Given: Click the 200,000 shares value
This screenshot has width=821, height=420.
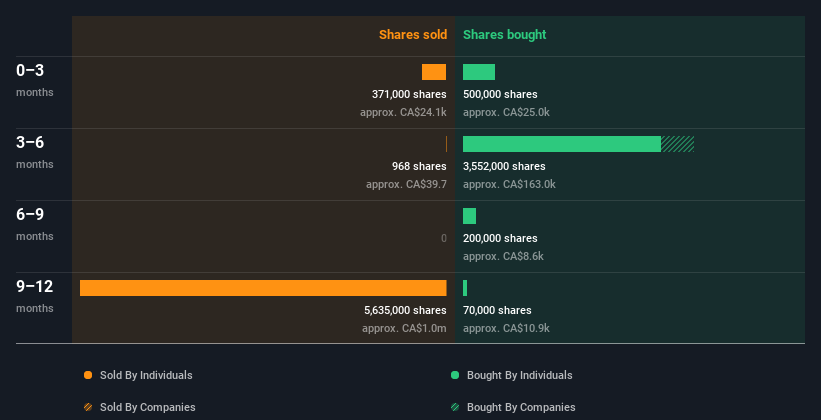Looking at the screenshot, I should pos(500,238).
